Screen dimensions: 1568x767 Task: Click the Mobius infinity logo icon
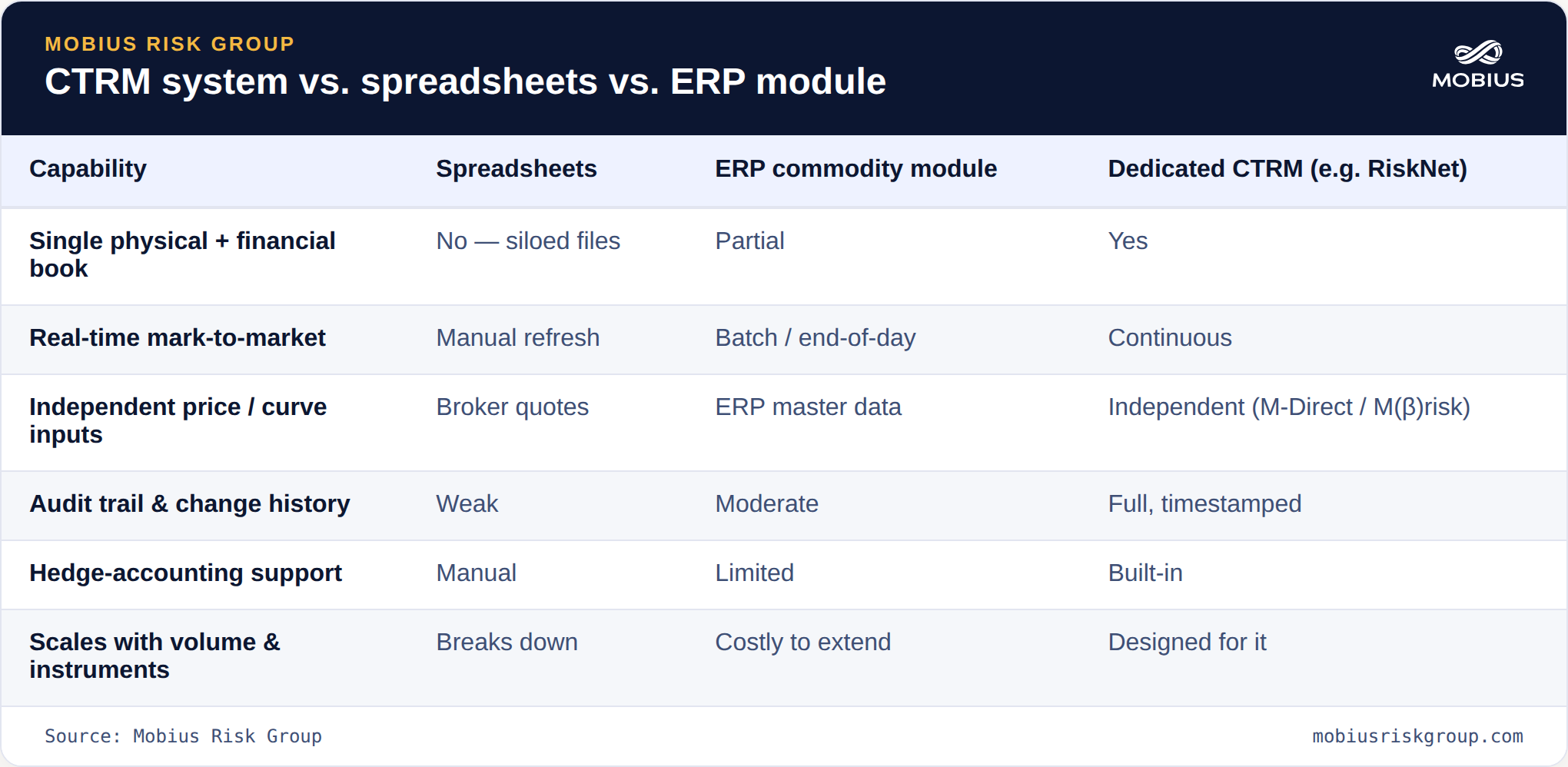[1478, 52]
